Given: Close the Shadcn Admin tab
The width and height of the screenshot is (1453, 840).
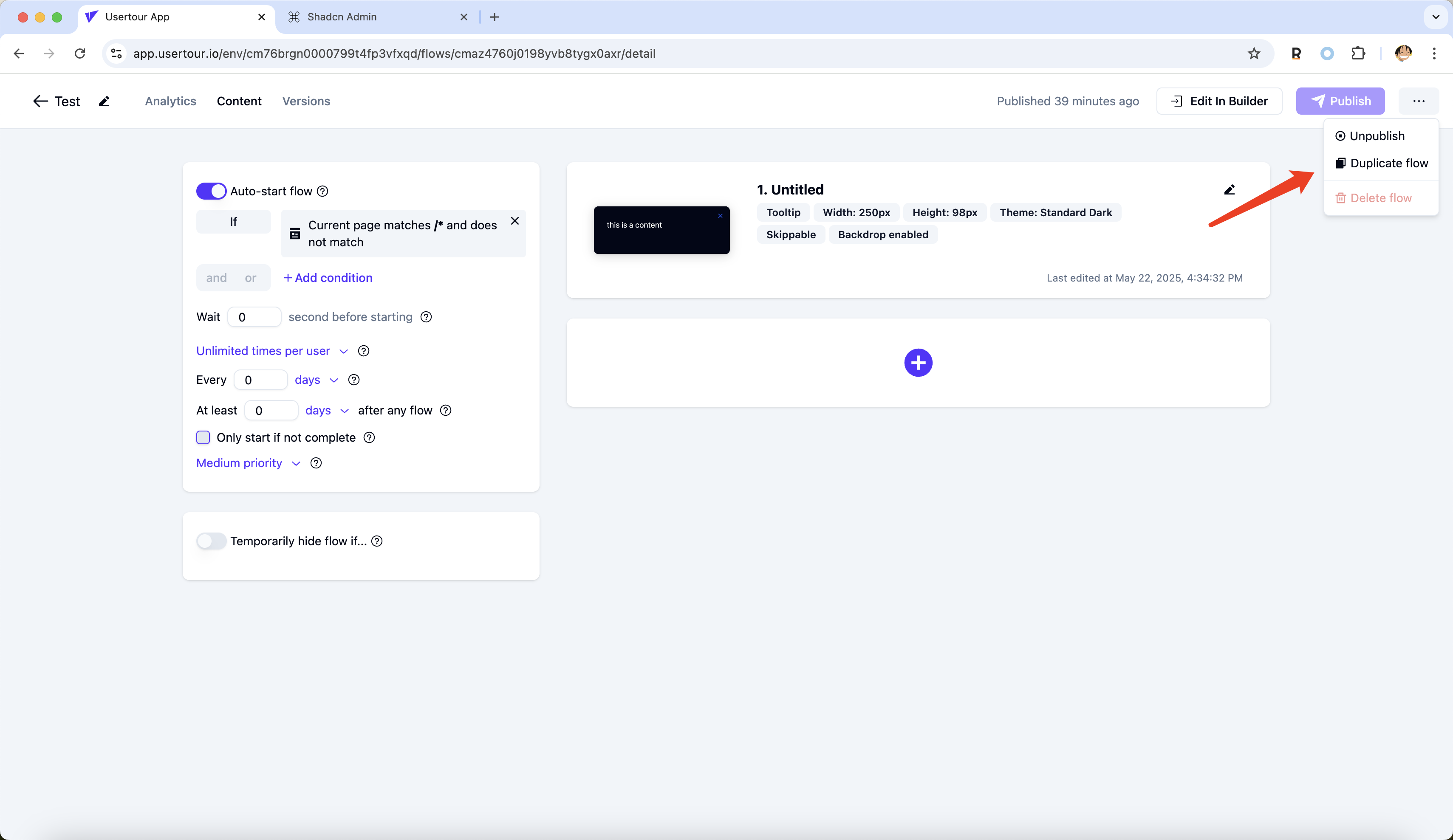Looking at the screenshot, I should 464,17.
